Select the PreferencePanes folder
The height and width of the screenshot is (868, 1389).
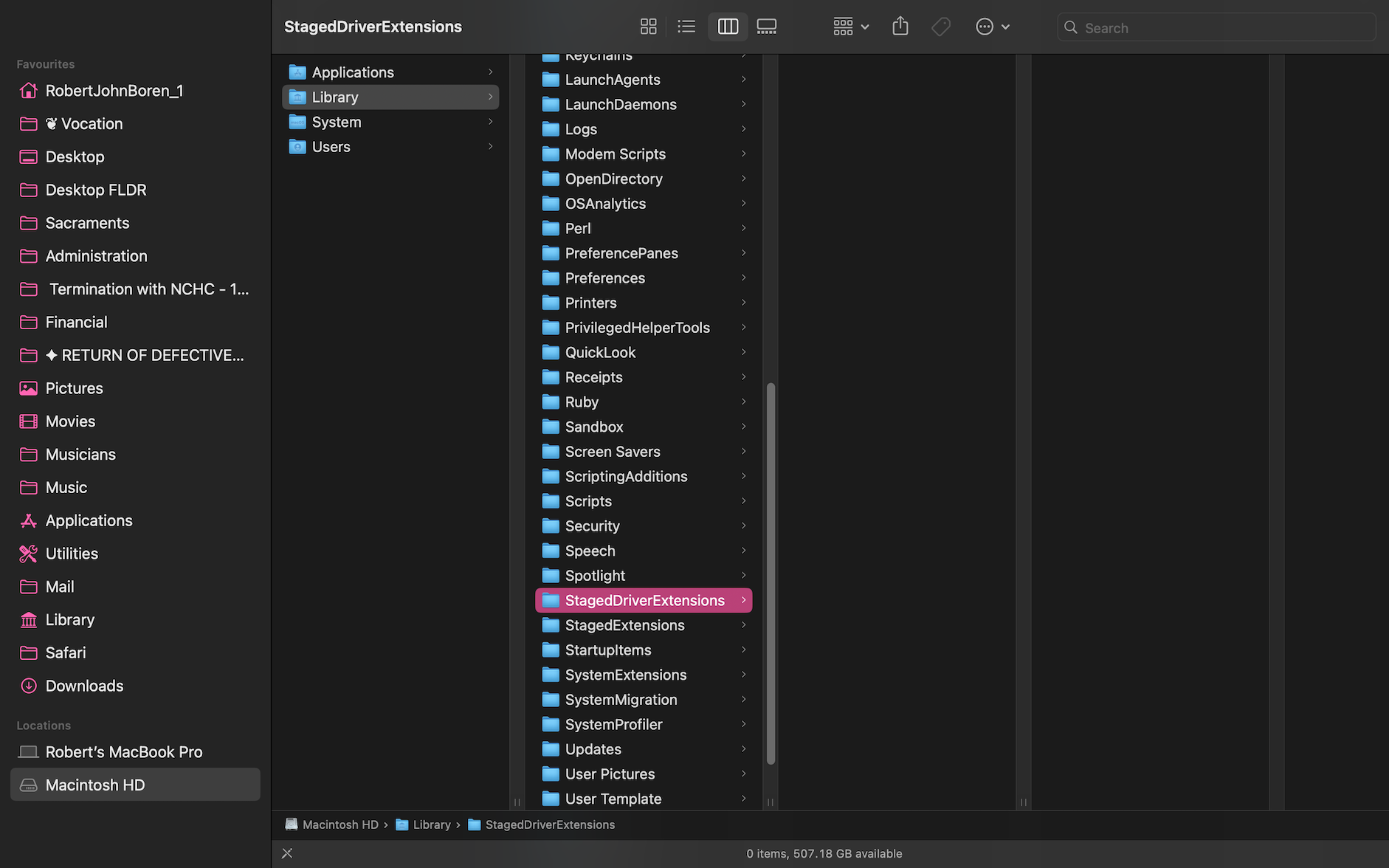644,253
